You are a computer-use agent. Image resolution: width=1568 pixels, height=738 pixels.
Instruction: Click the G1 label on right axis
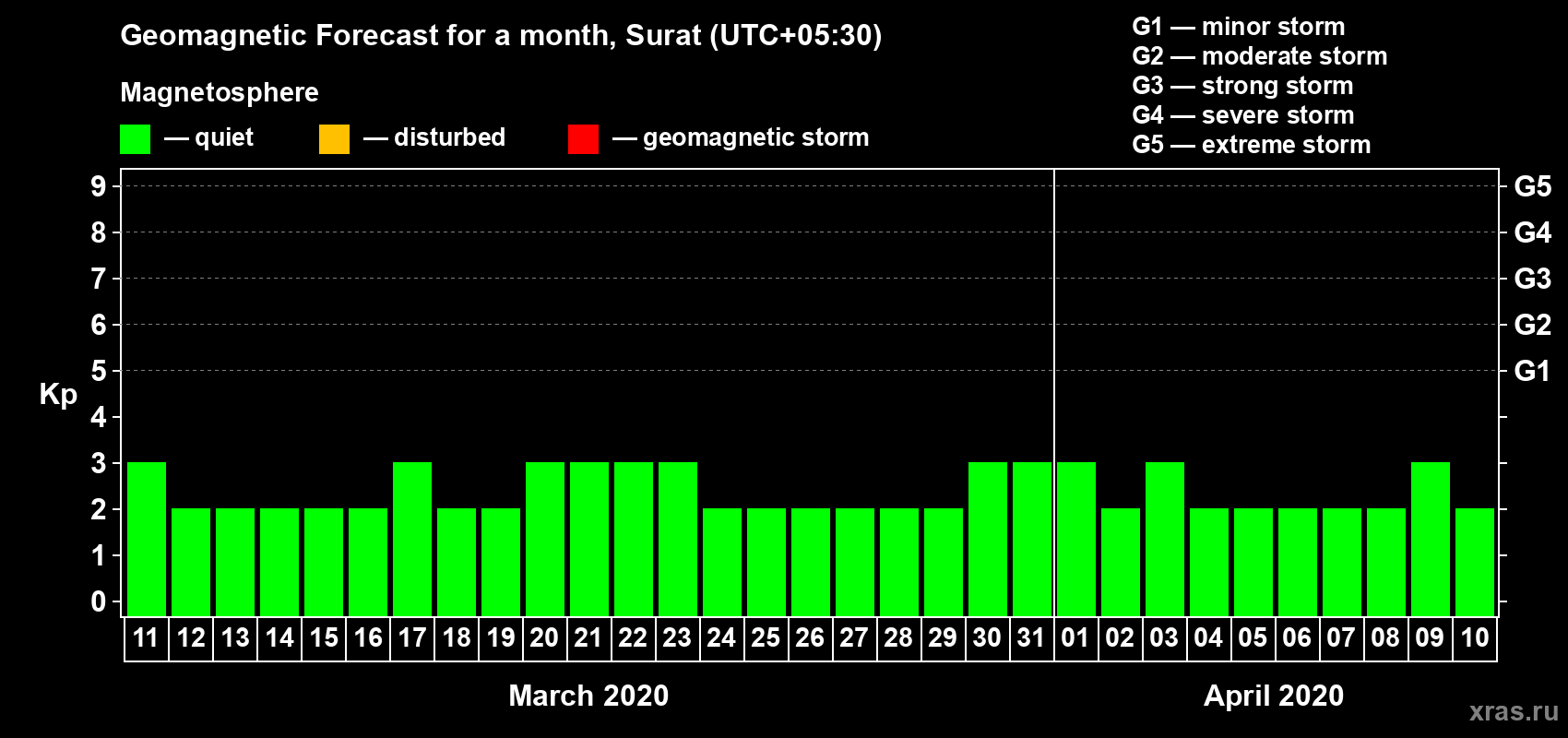(1532, 371)
